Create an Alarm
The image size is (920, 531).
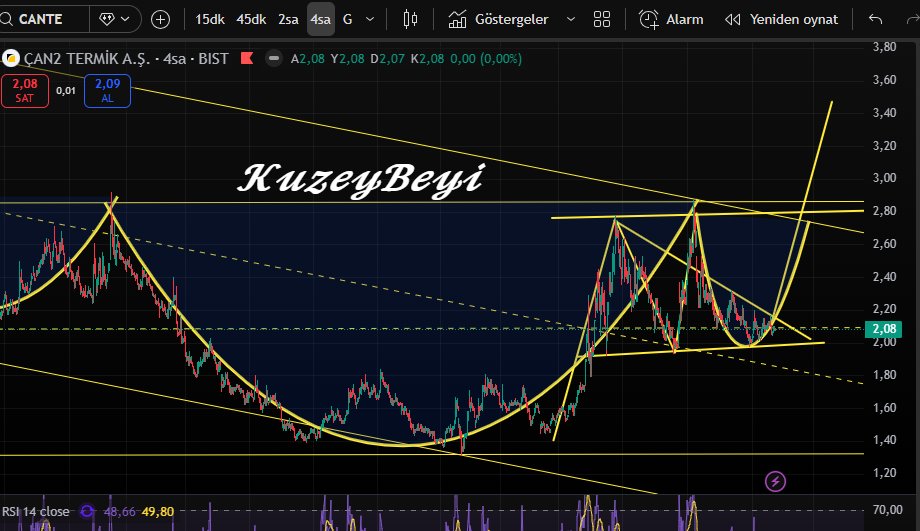(671, 19)
